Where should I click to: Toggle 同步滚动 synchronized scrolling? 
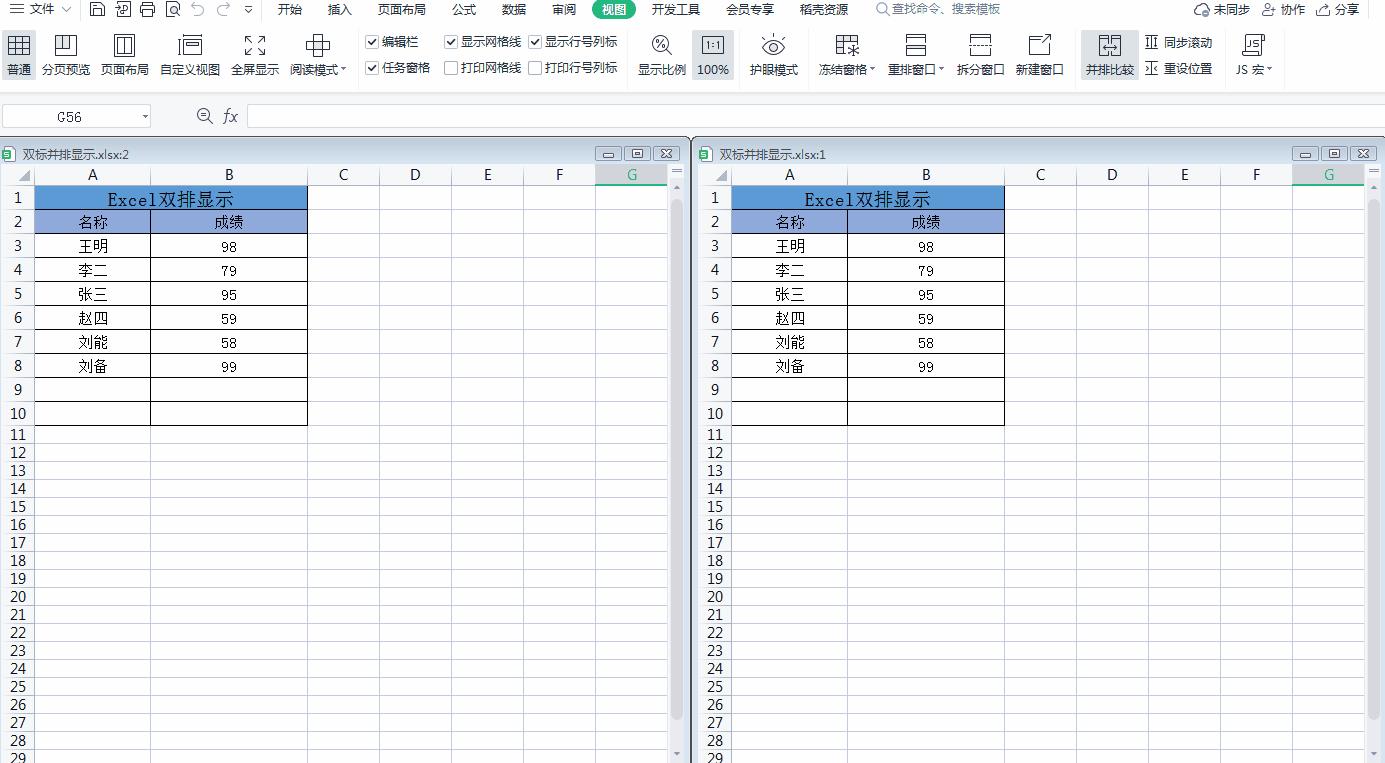click(x=1185, y=42)
